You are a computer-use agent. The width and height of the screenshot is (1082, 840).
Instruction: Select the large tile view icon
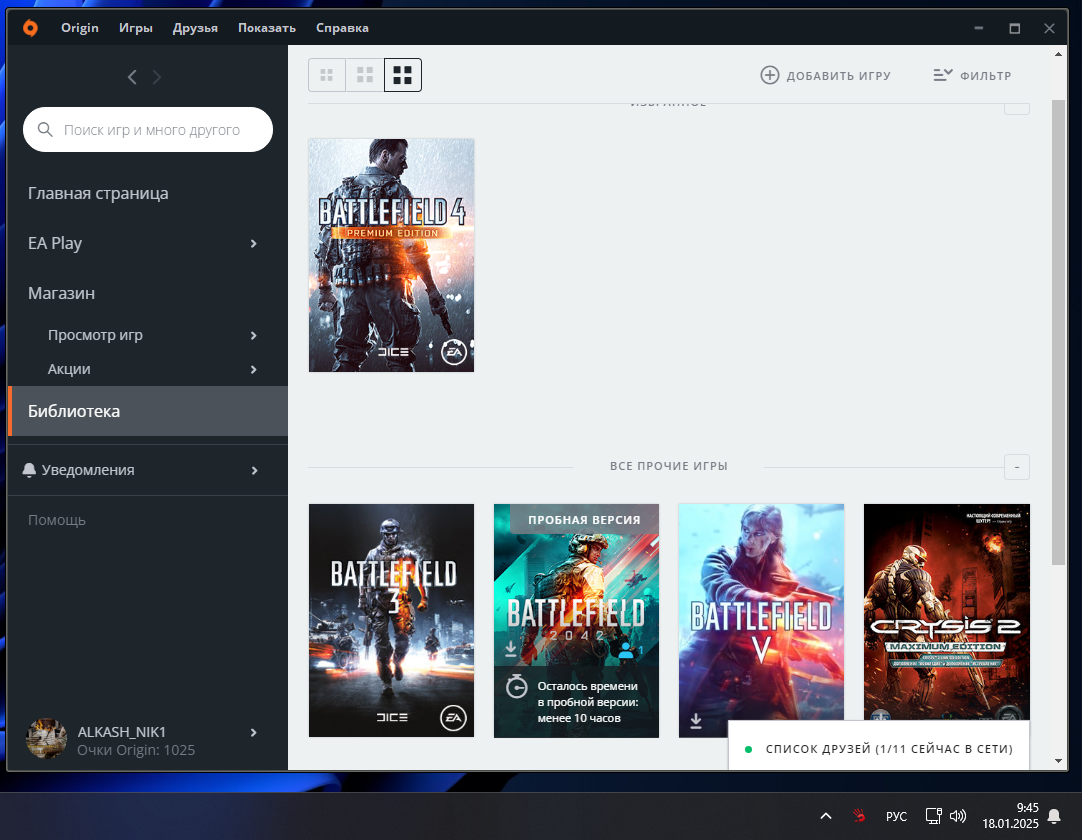tap(402, 75)
